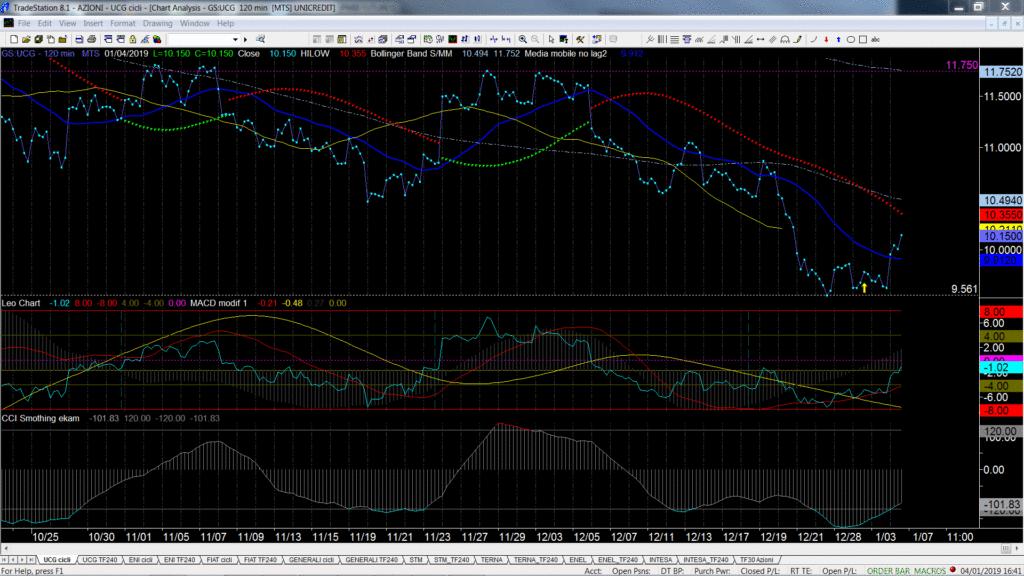This screenshot has width=1024, height=576.
Task: Switch to the UCG TF240 tab
Action: pyautogui.click(x=100, y=560)
